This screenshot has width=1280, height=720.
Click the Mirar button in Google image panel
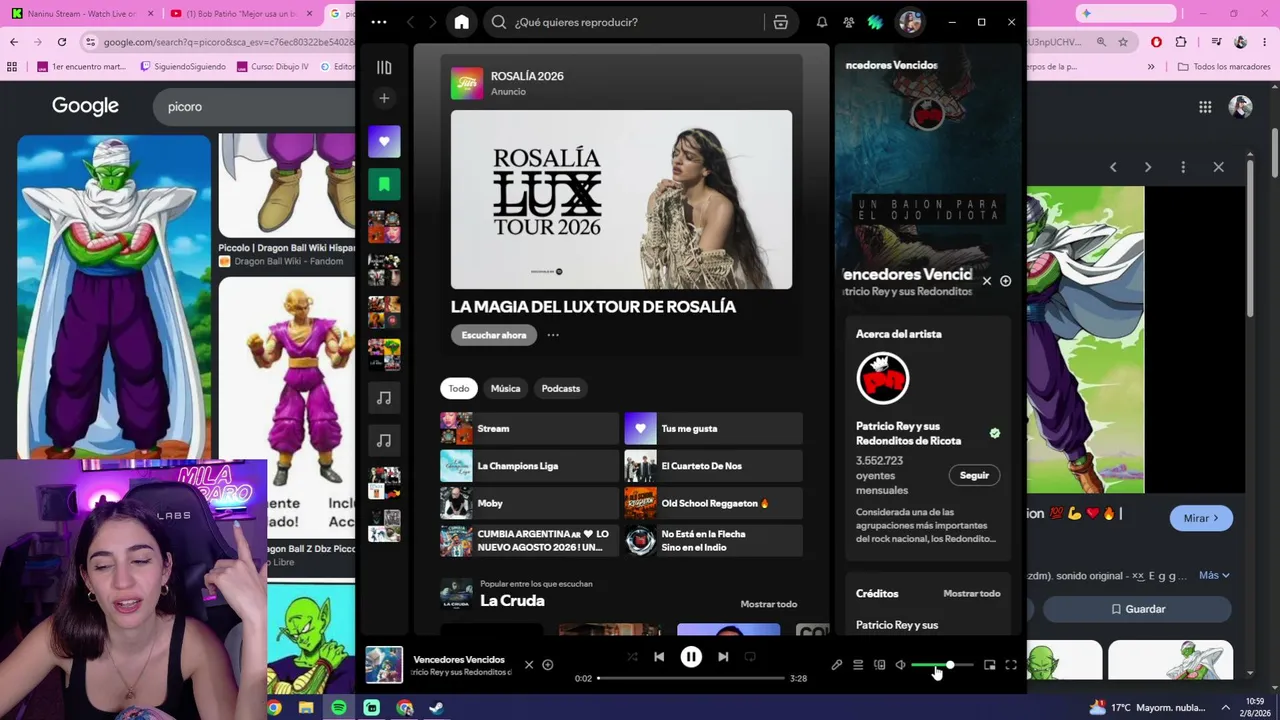point(1201,518)
